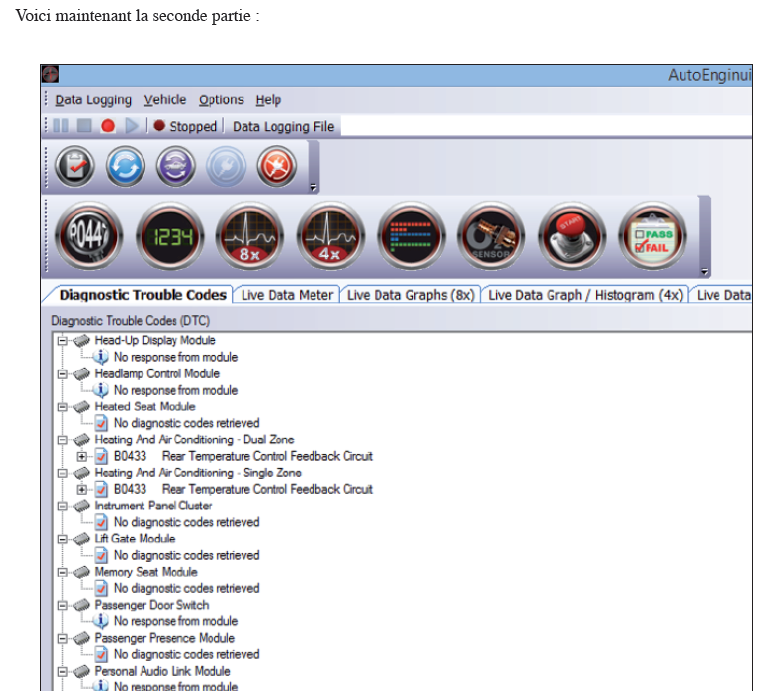Open the Vehicle menu
Image resolution: width=781 pixels, height=691 pixels.
[165, 100]
